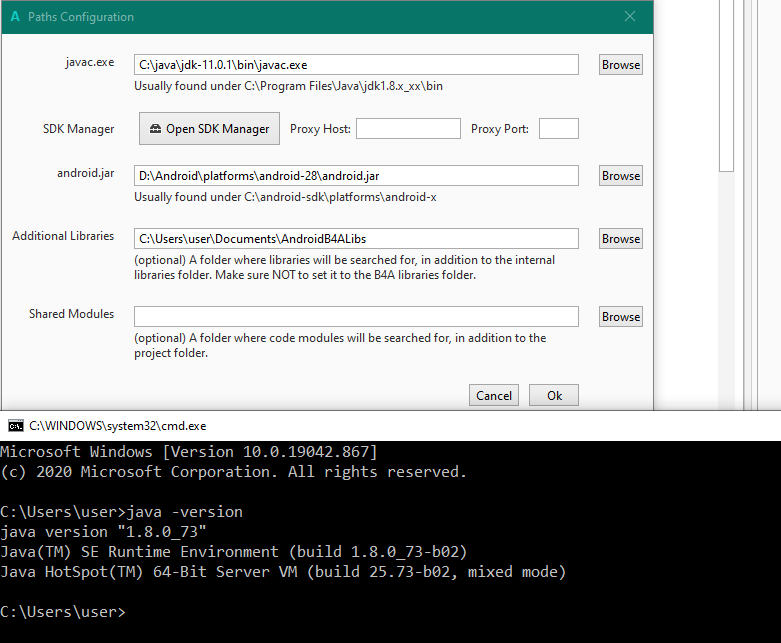Click the Additional Libraries optional description text

(344, 267)
